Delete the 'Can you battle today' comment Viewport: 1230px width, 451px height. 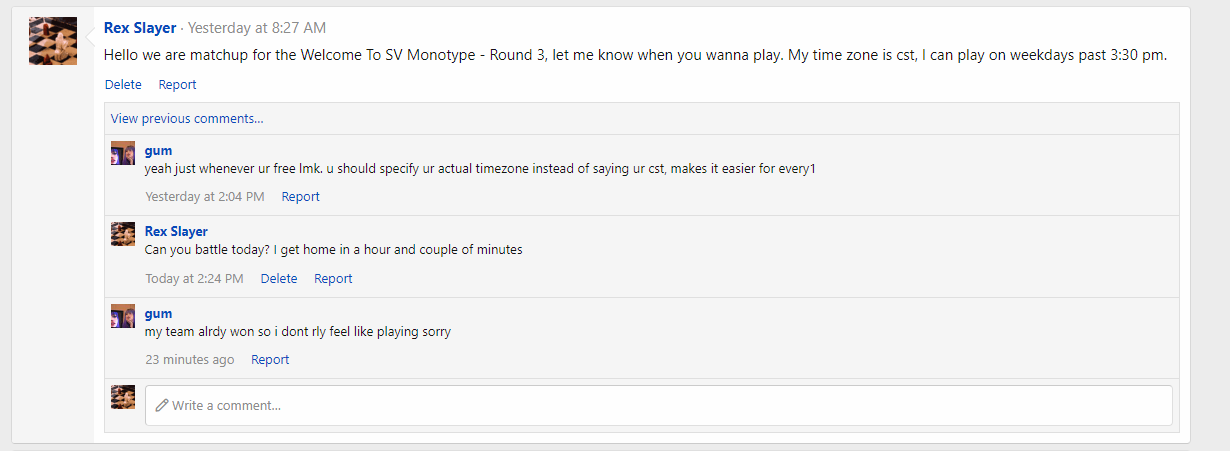279,279
